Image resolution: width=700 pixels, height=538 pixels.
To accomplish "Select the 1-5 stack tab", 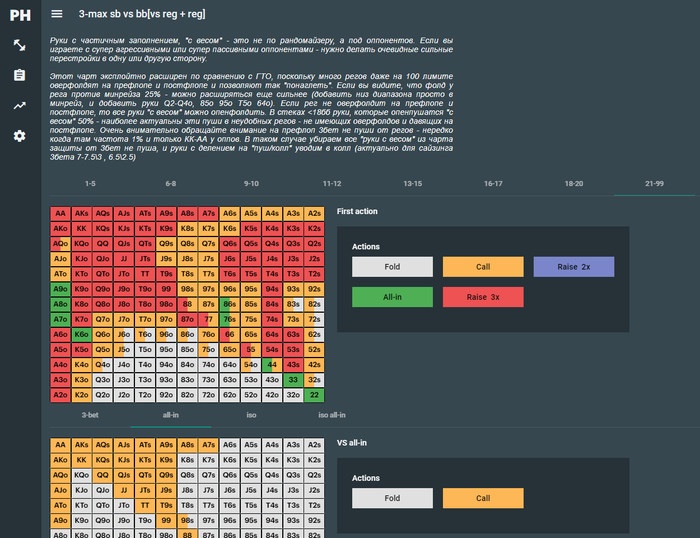I will 90,184.
